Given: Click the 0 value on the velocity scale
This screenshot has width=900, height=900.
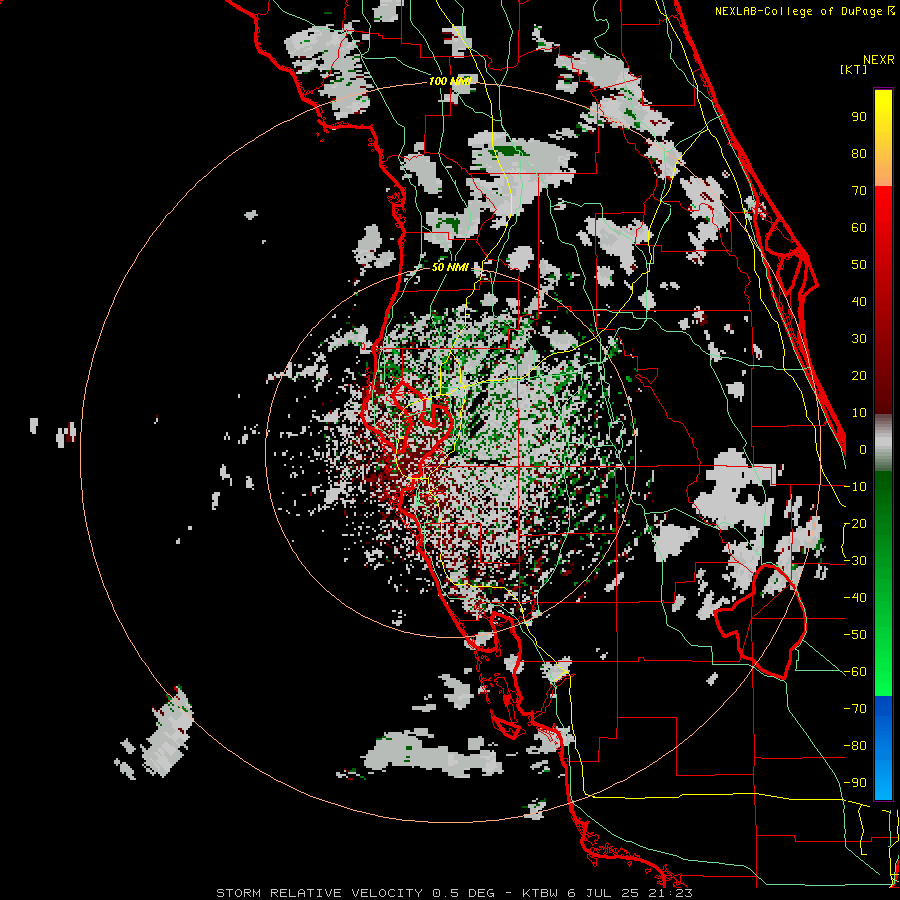Looking at the screenshot, I should [x=863, y=449].
